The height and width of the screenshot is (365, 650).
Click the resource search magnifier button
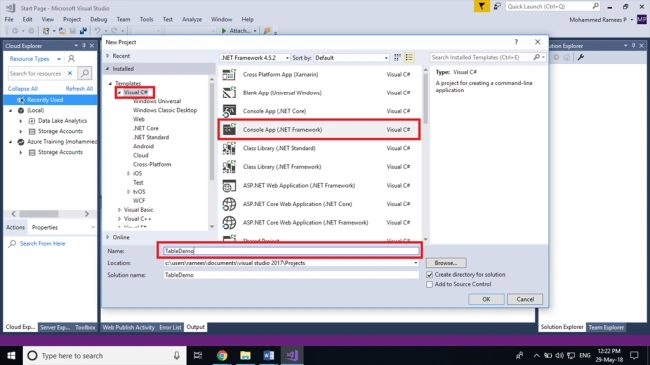tap(85, 73)
